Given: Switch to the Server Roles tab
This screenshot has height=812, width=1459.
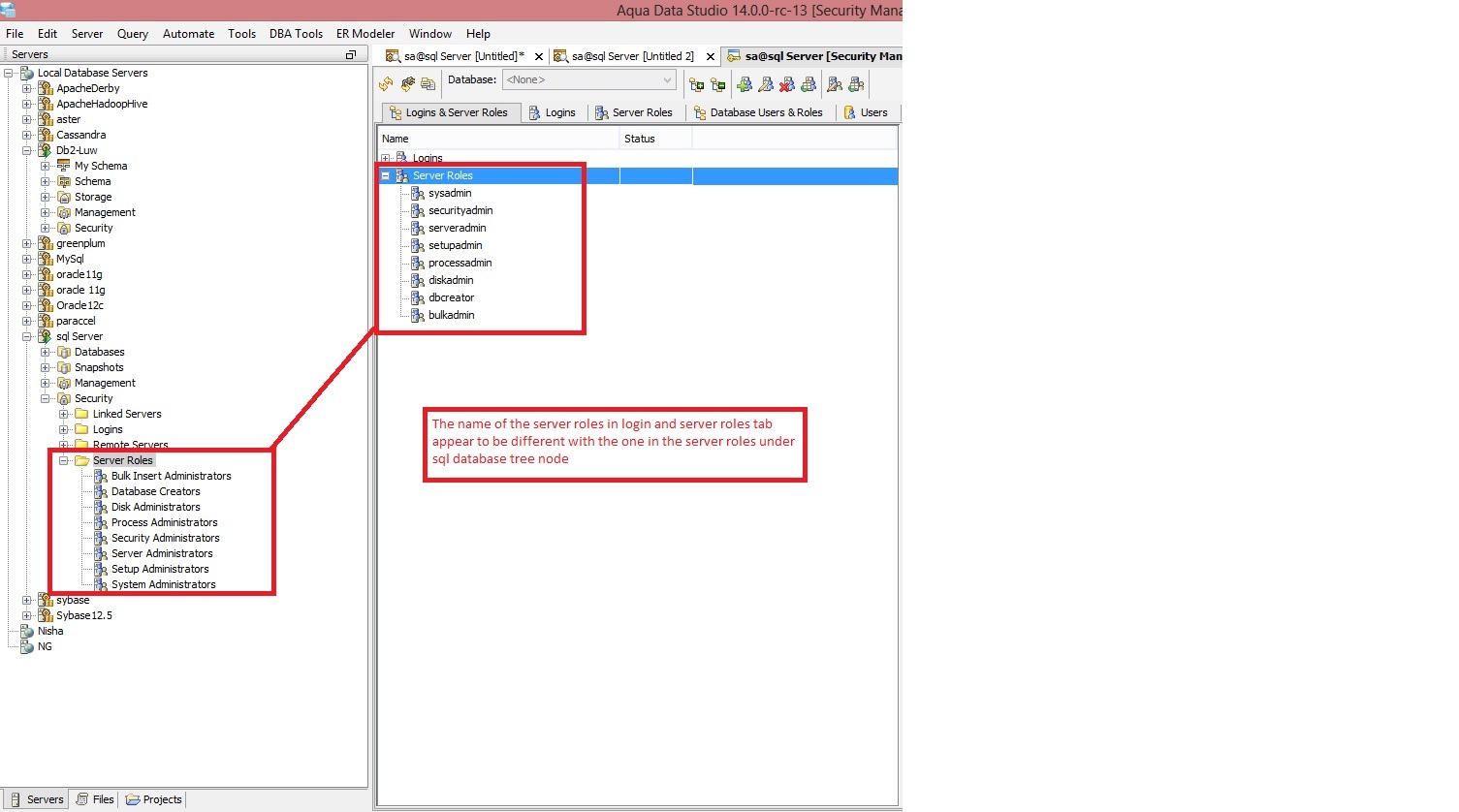Looking at the screenshot, I should click(634, 112).
